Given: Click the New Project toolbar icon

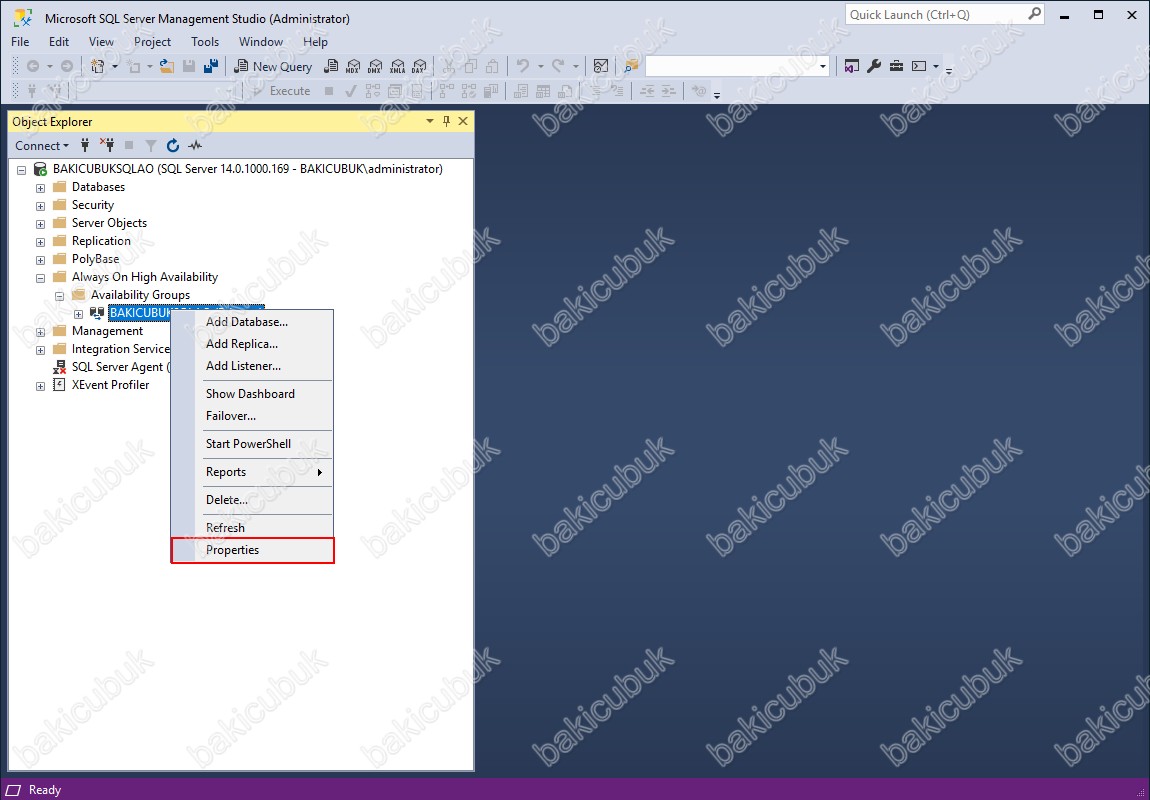Looking at the screenshot, I should pos(97,66).
